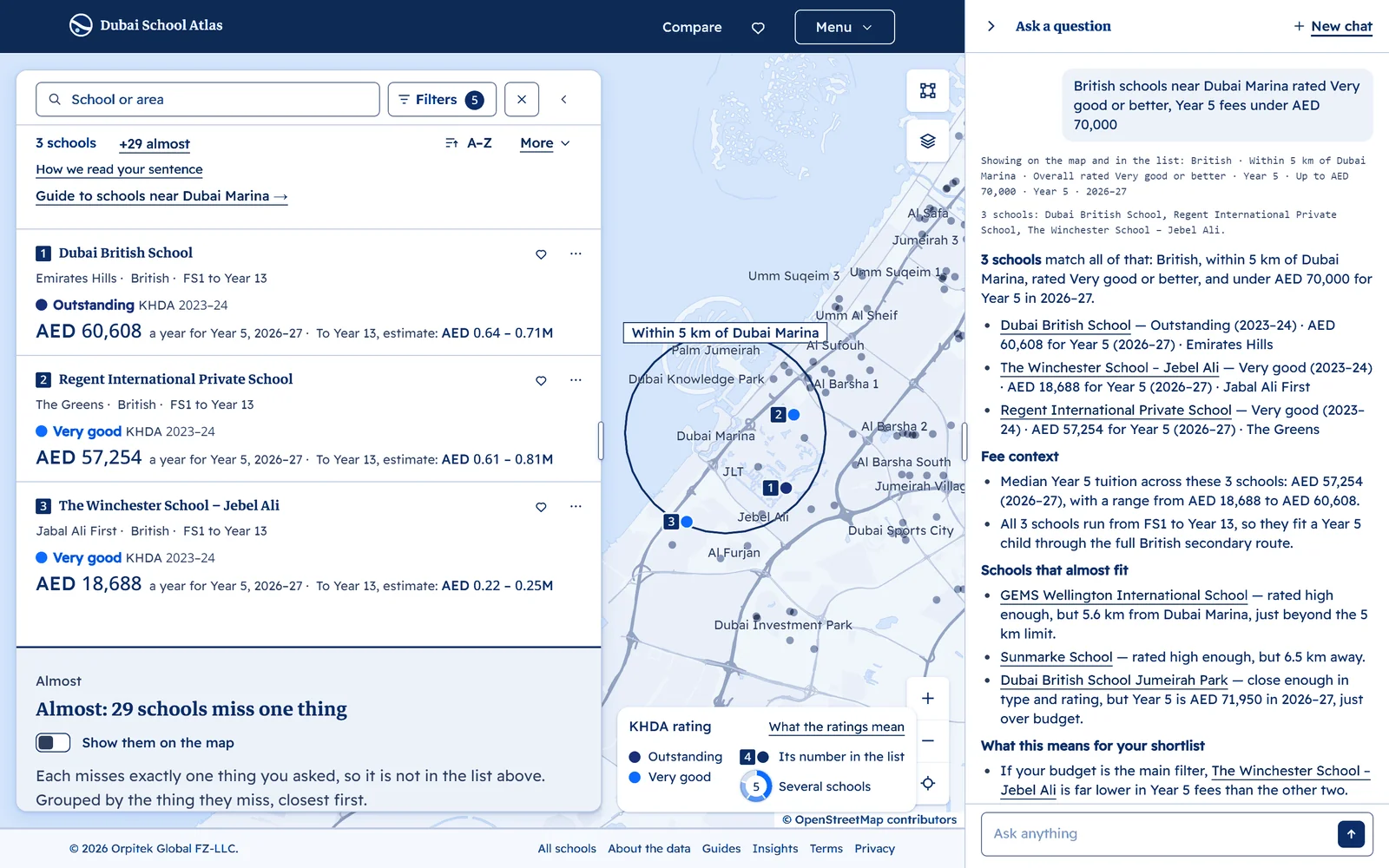Open the Menu dropdown

(x=845, y=27)
